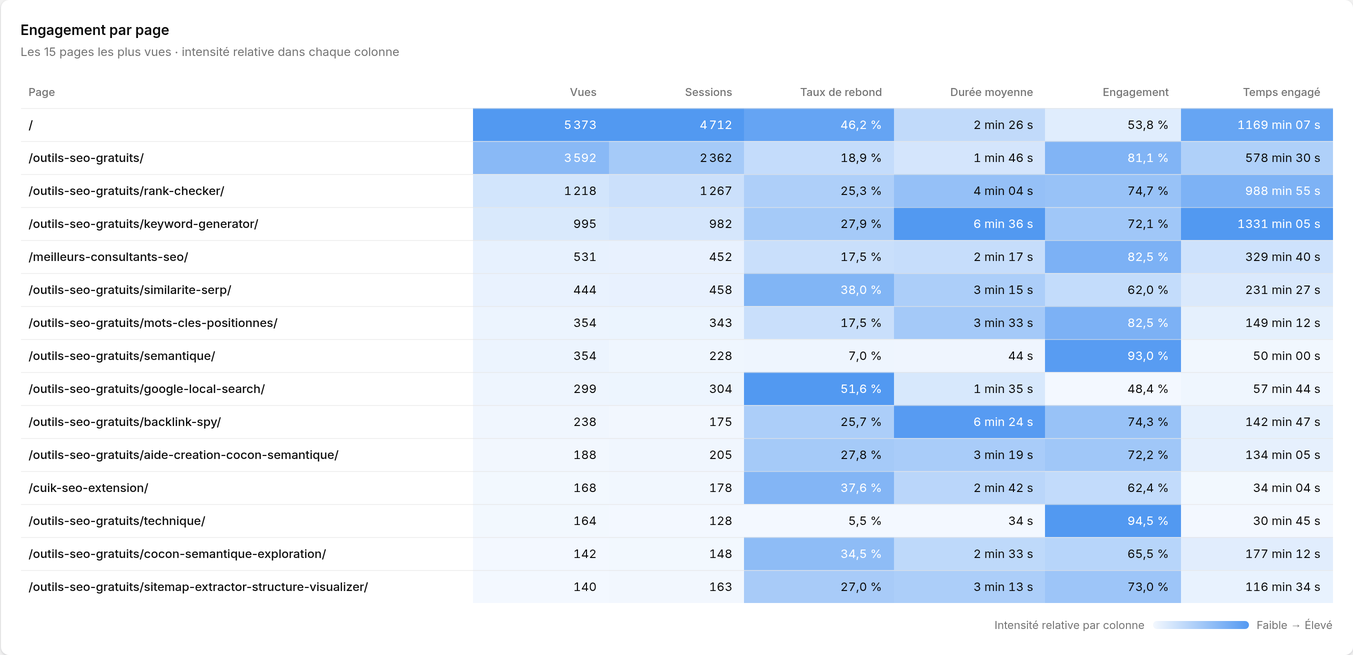Click the 53,8 % engagement cell
Screen dimensions: 1353x655
tap(1113, 125)
